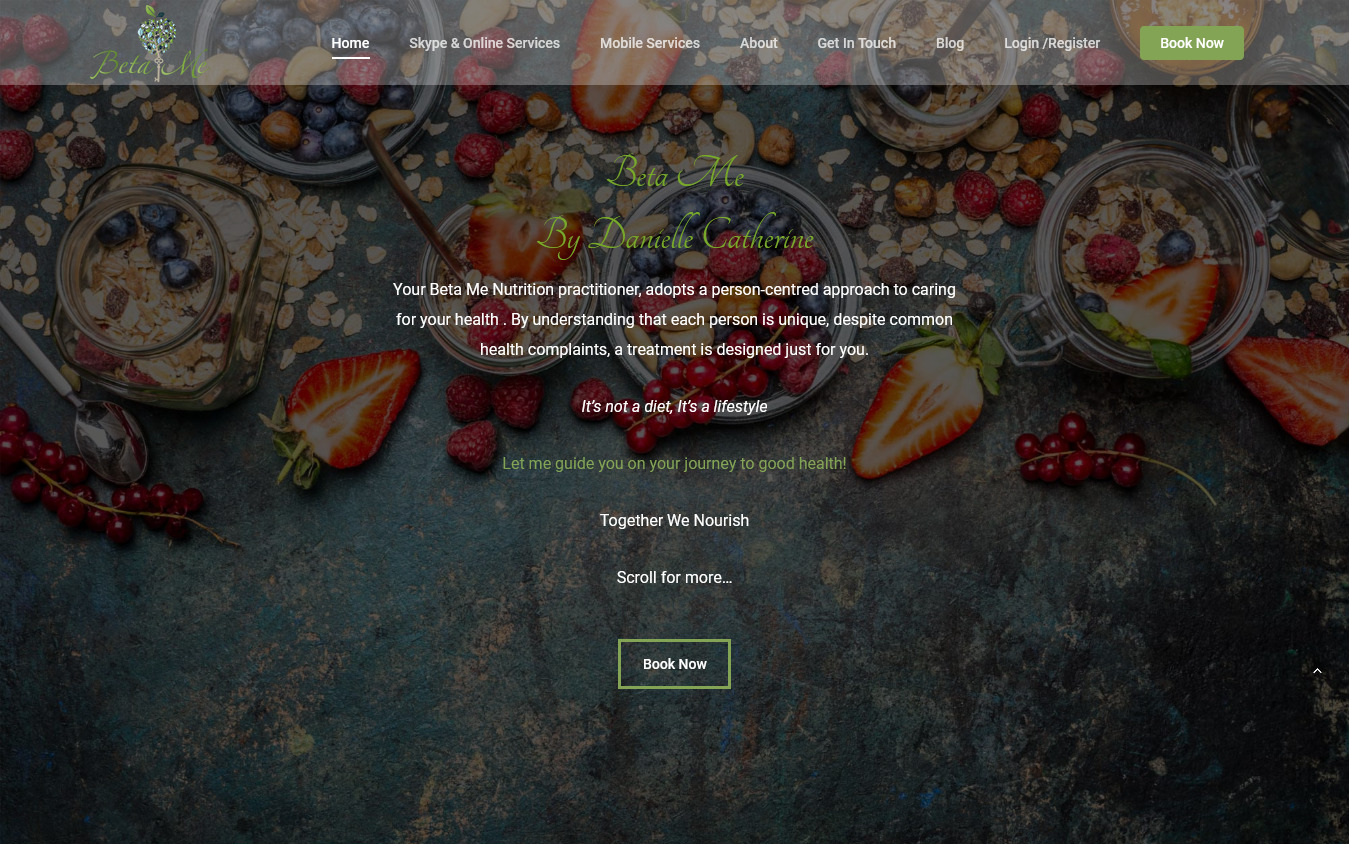Click the 'Beta Me' script text in header logo

(x=150, y=65)
